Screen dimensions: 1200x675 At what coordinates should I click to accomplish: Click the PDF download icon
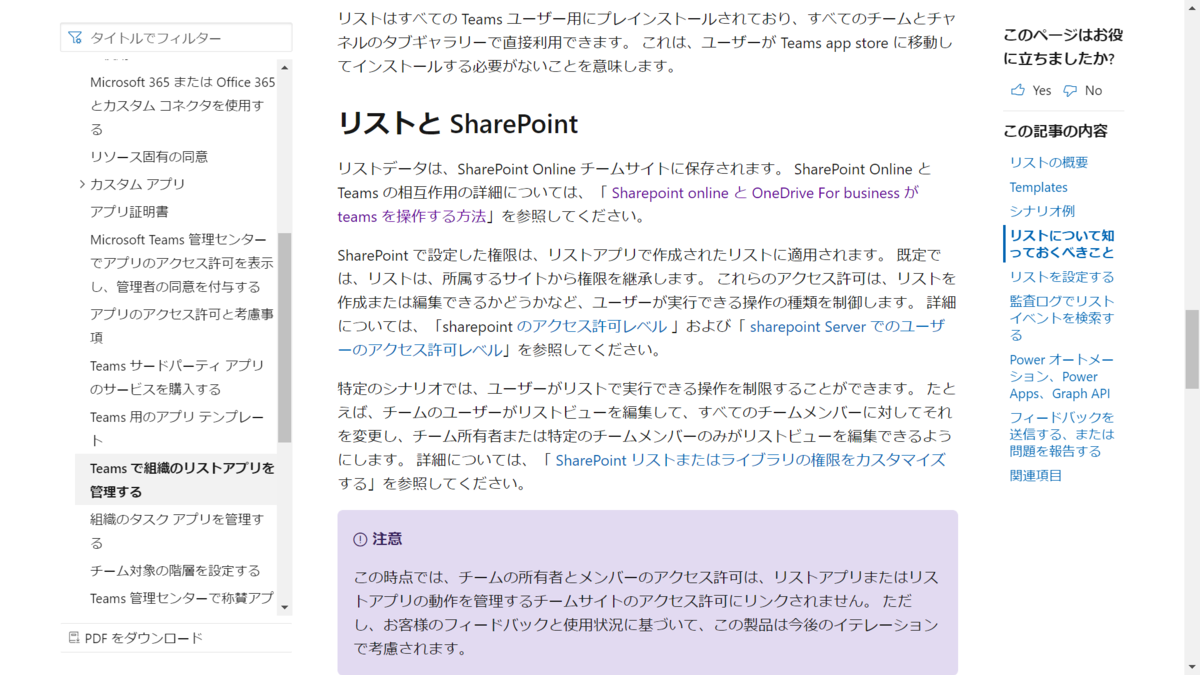(74, 638)
